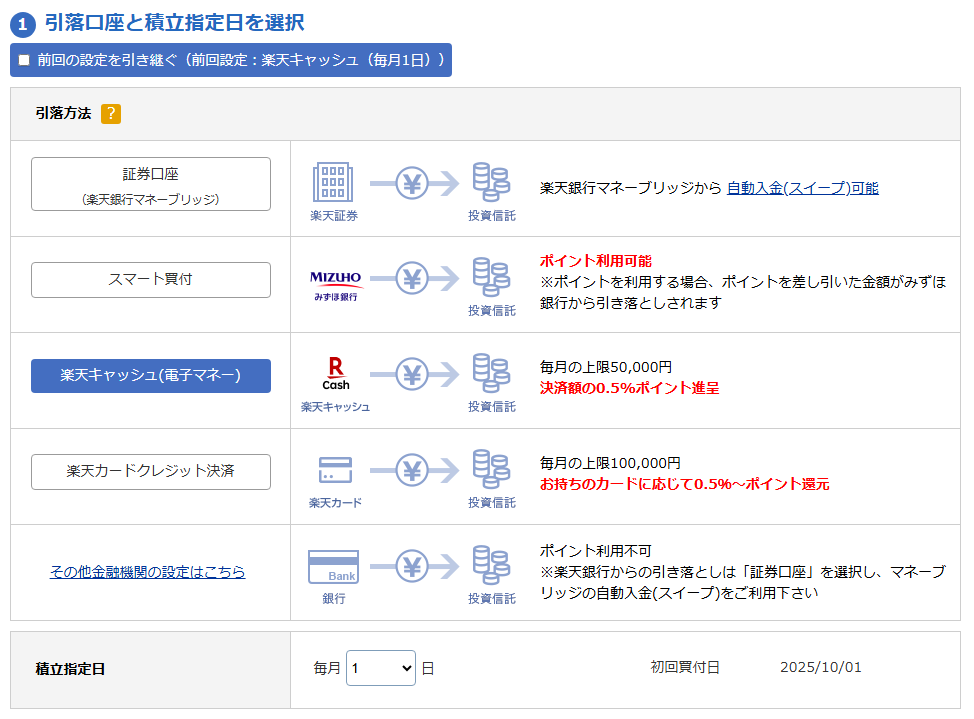
Task: Choose 楽天カードクレジット決済 method
Action: (x=151, y=472)
